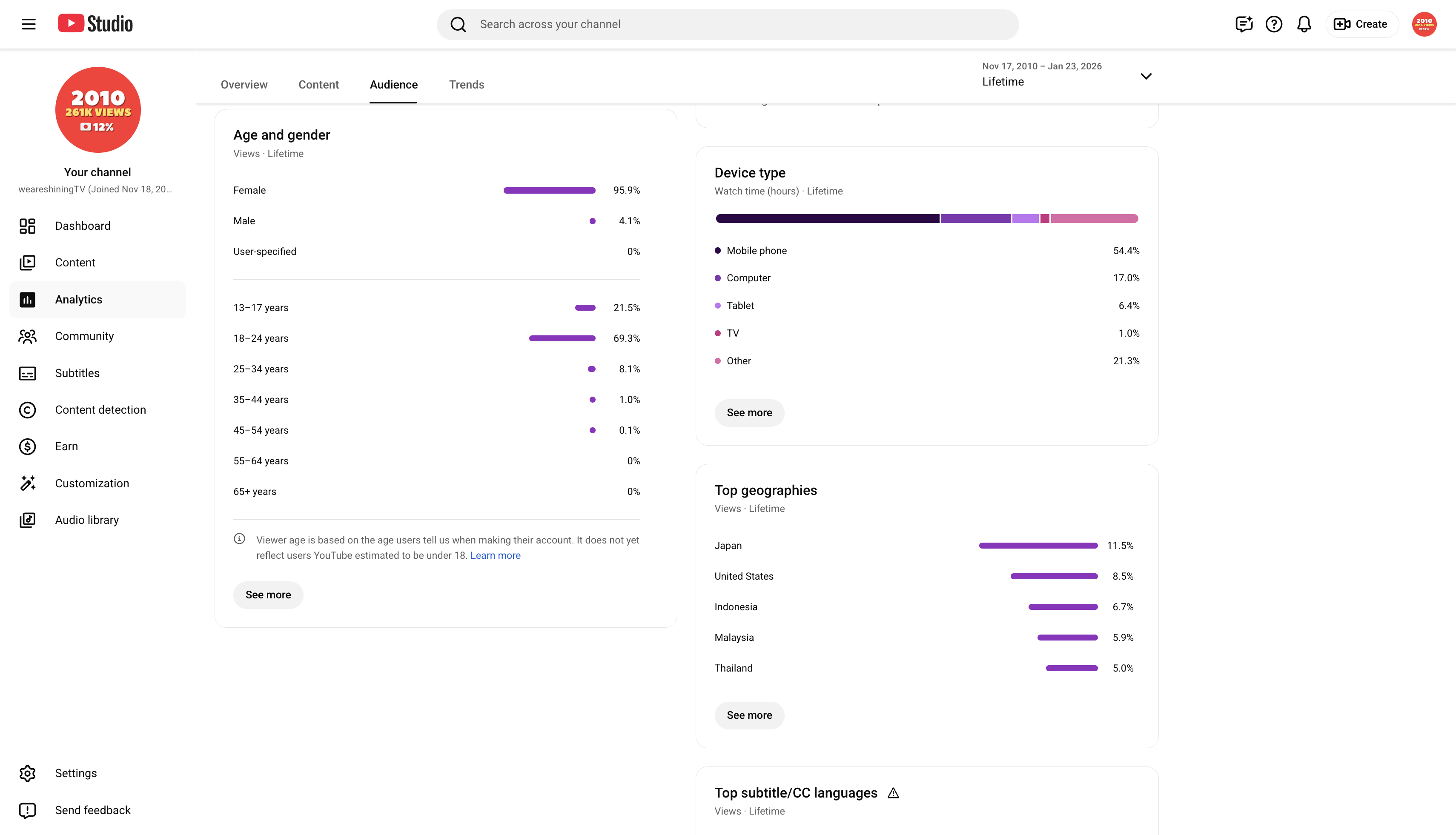Switch to the Overview tab
The height and width of the screenshot is (835, 1456).
(x=244, y=85)
